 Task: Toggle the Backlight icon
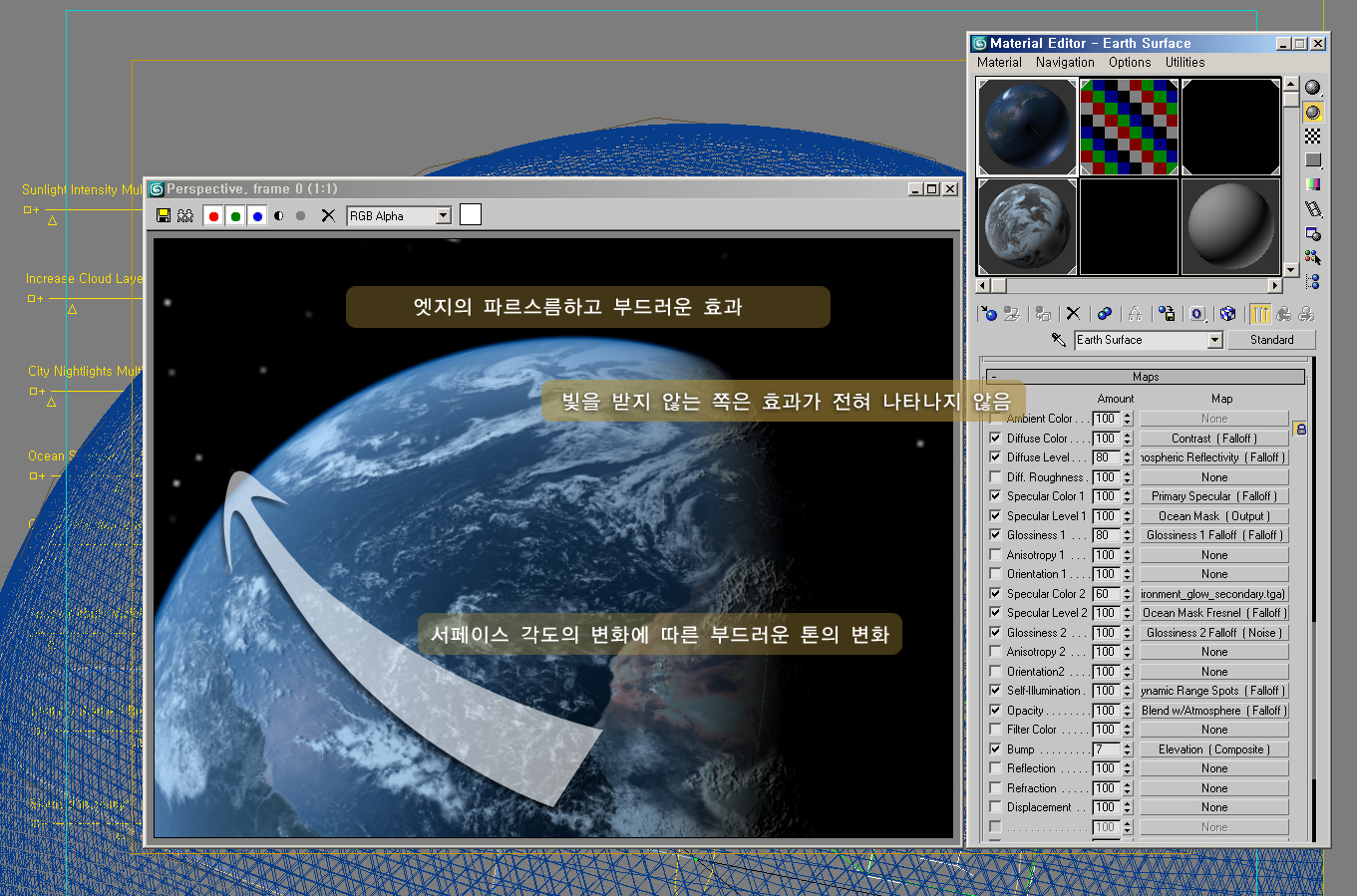1313,112
